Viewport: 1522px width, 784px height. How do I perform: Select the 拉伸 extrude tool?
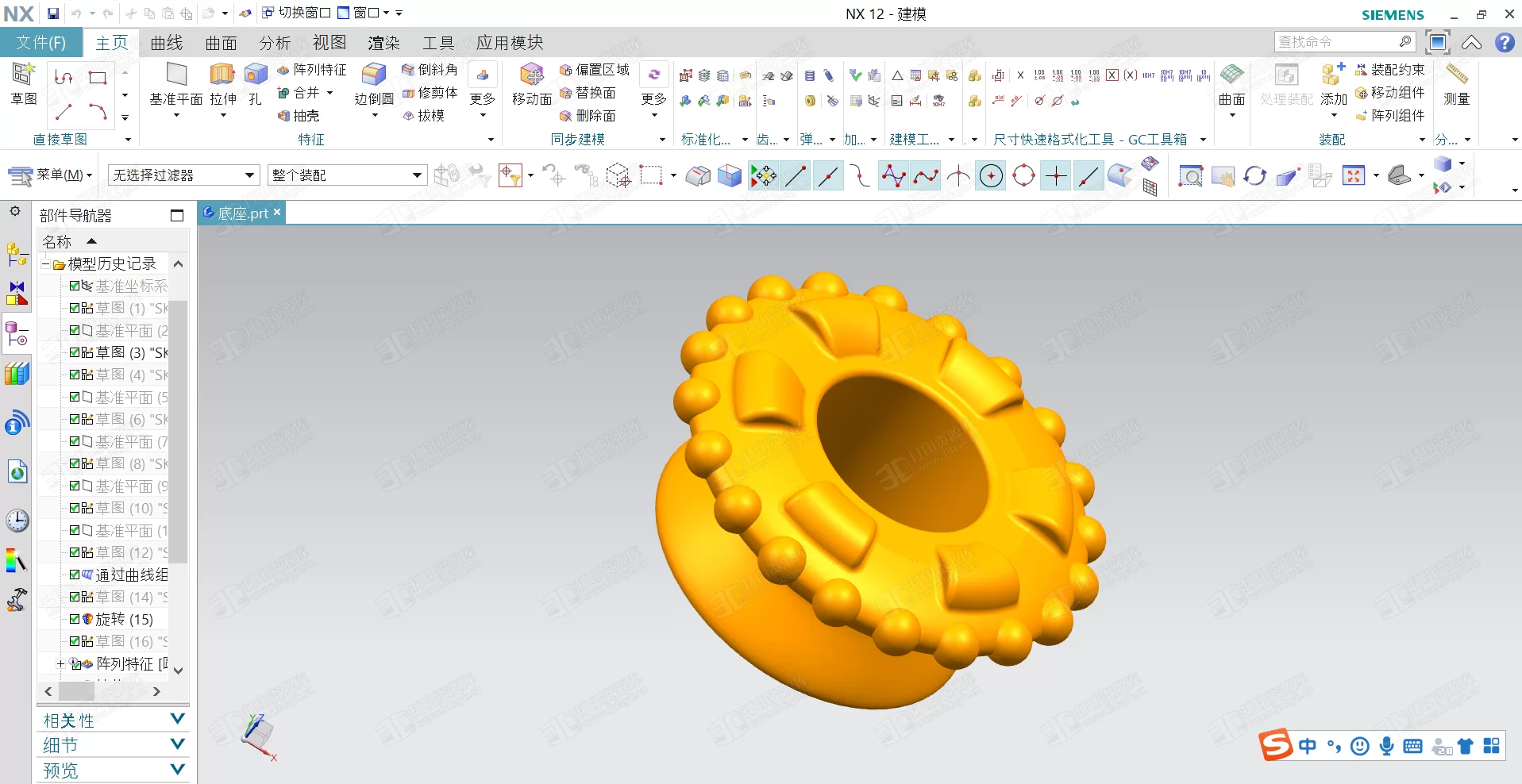pos(223,84)
